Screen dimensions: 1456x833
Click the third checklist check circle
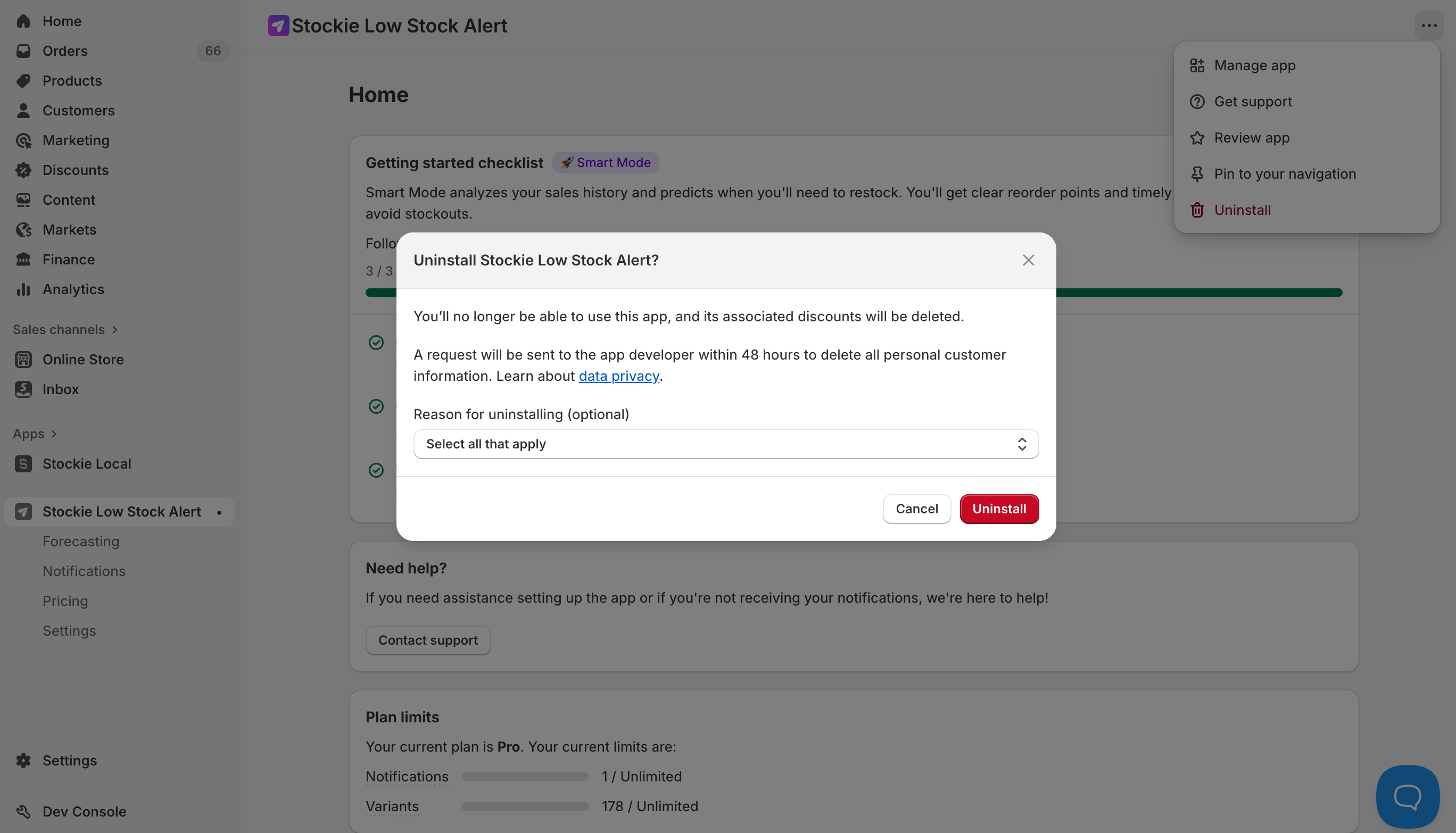(376, 470)
